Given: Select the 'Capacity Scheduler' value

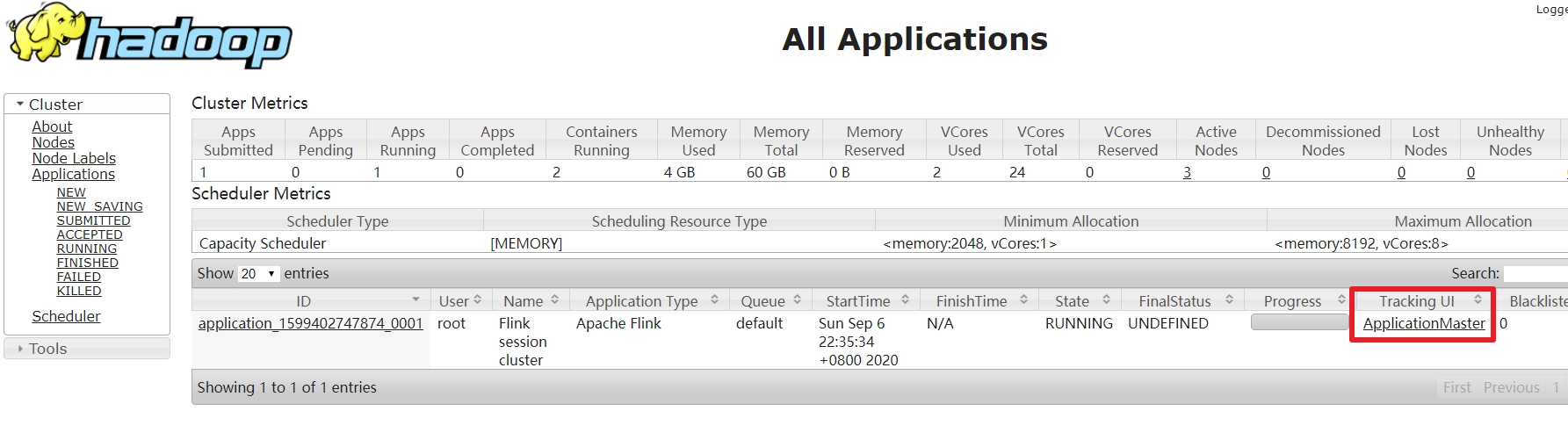Looking at the screenshot, I should [262, 243].
